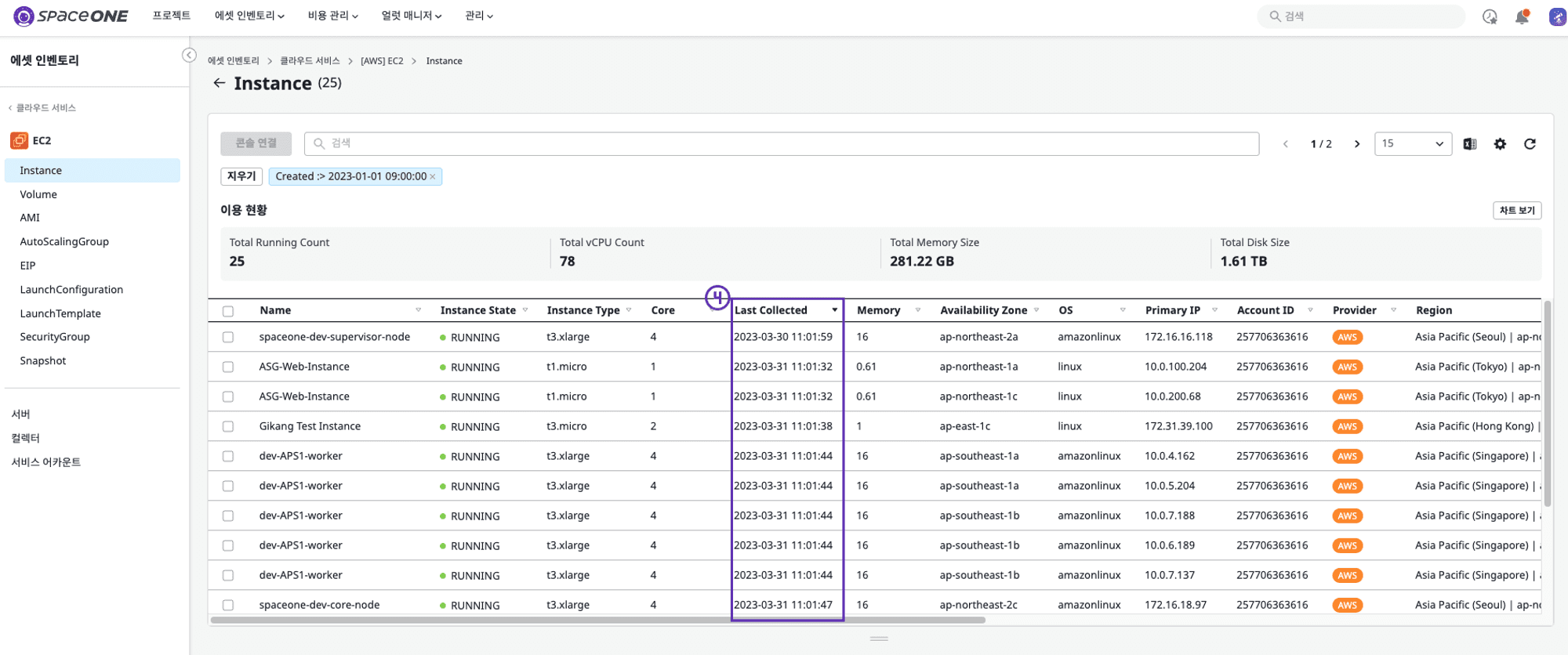Open the notifications bell icon
The height and width of the screenshot is (655, 1568).
pyautogui.click(x=1522, y=16)
